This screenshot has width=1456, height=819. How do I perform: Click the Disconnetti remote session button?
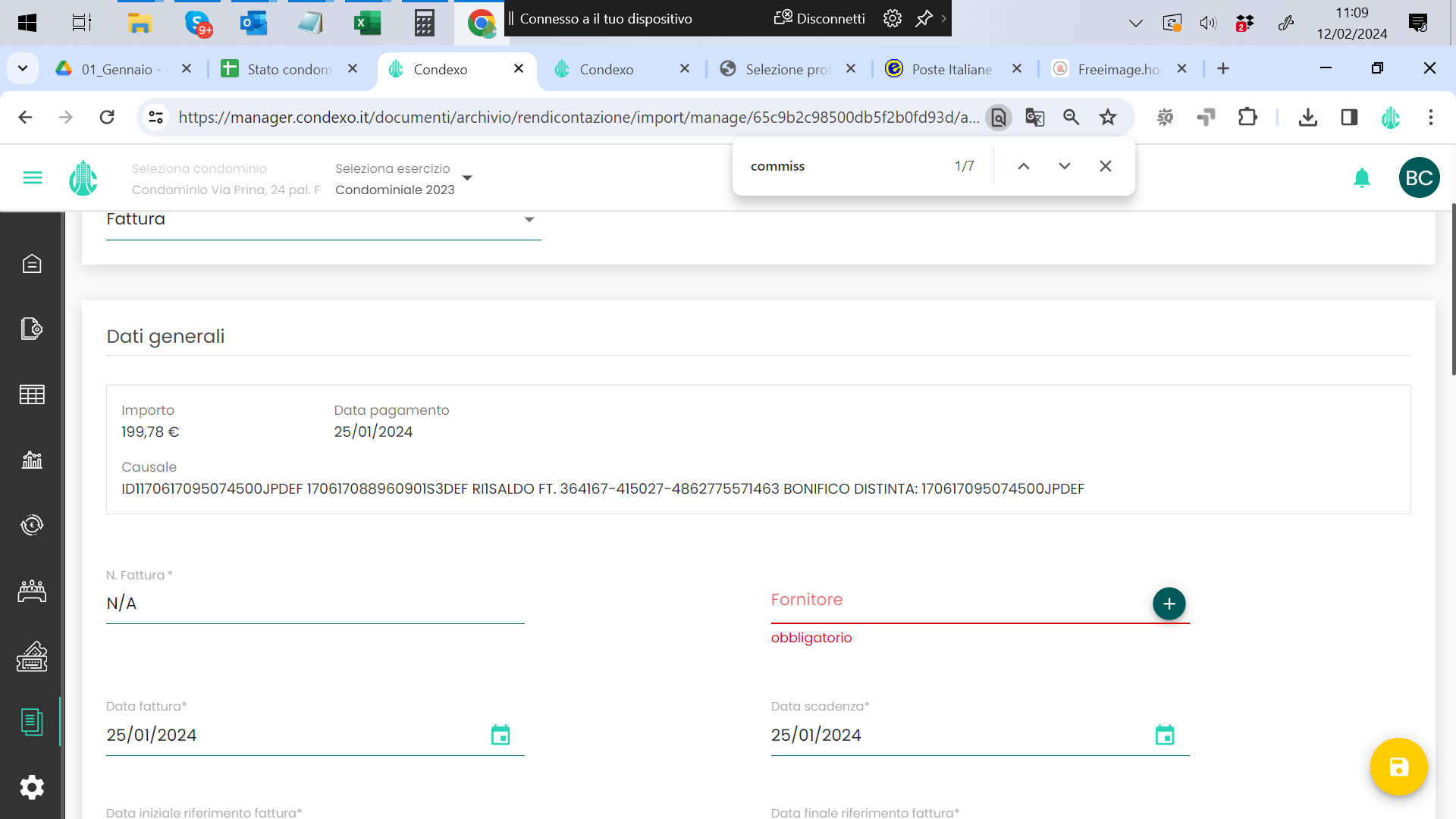pyautogui.click(x=820, y=18)
